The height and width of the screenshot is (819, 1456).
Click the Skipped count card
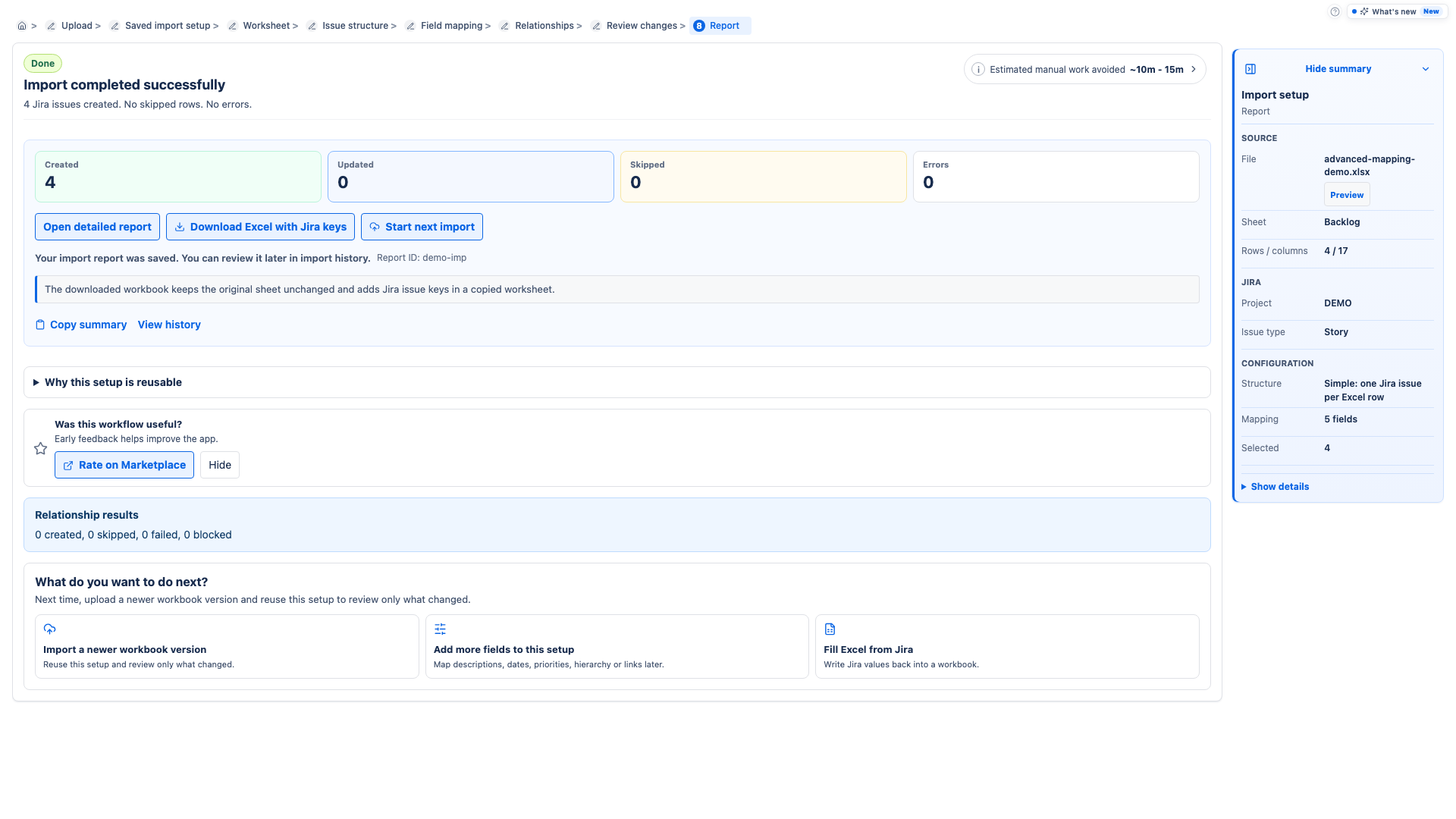[764, 177]
